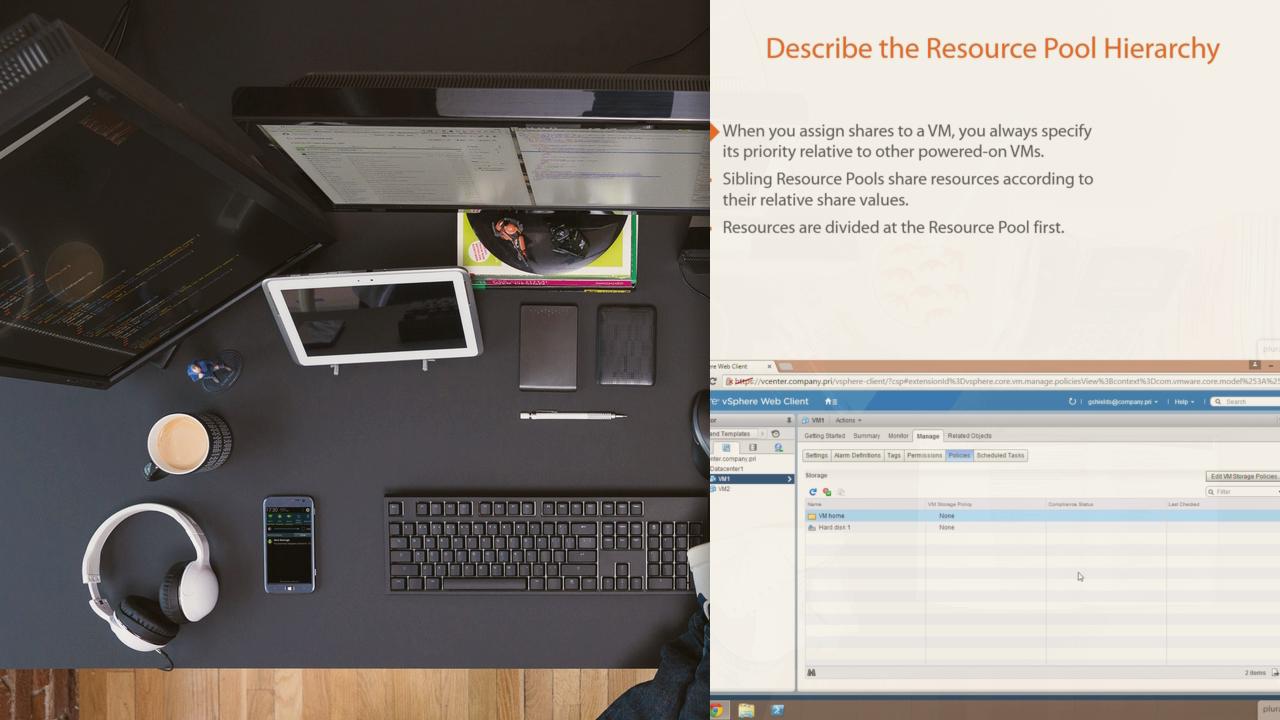1280x720 pixels.
Task: Expand the gshields@company.pri user menu
Action: coord(1123,402)
